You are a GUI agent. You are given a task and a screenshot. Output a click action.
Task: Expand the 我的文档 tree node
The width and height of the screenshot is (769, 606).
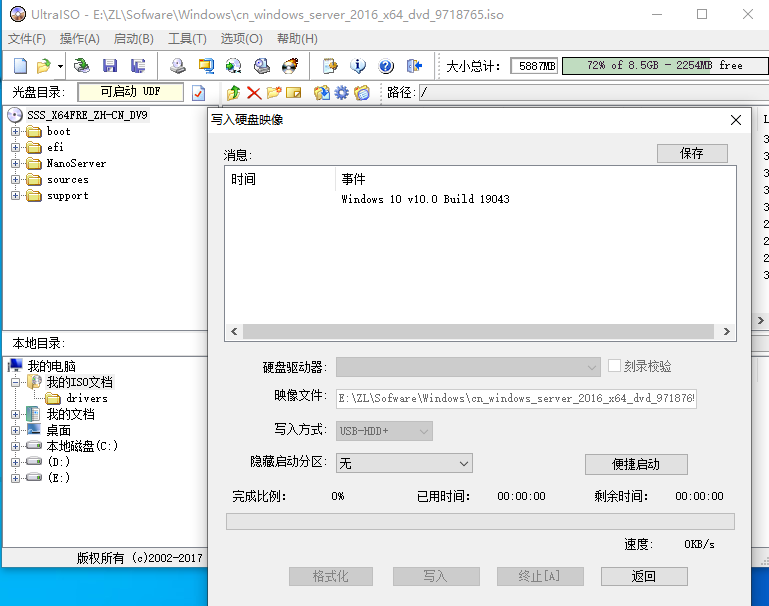click(x=16, y=414)
